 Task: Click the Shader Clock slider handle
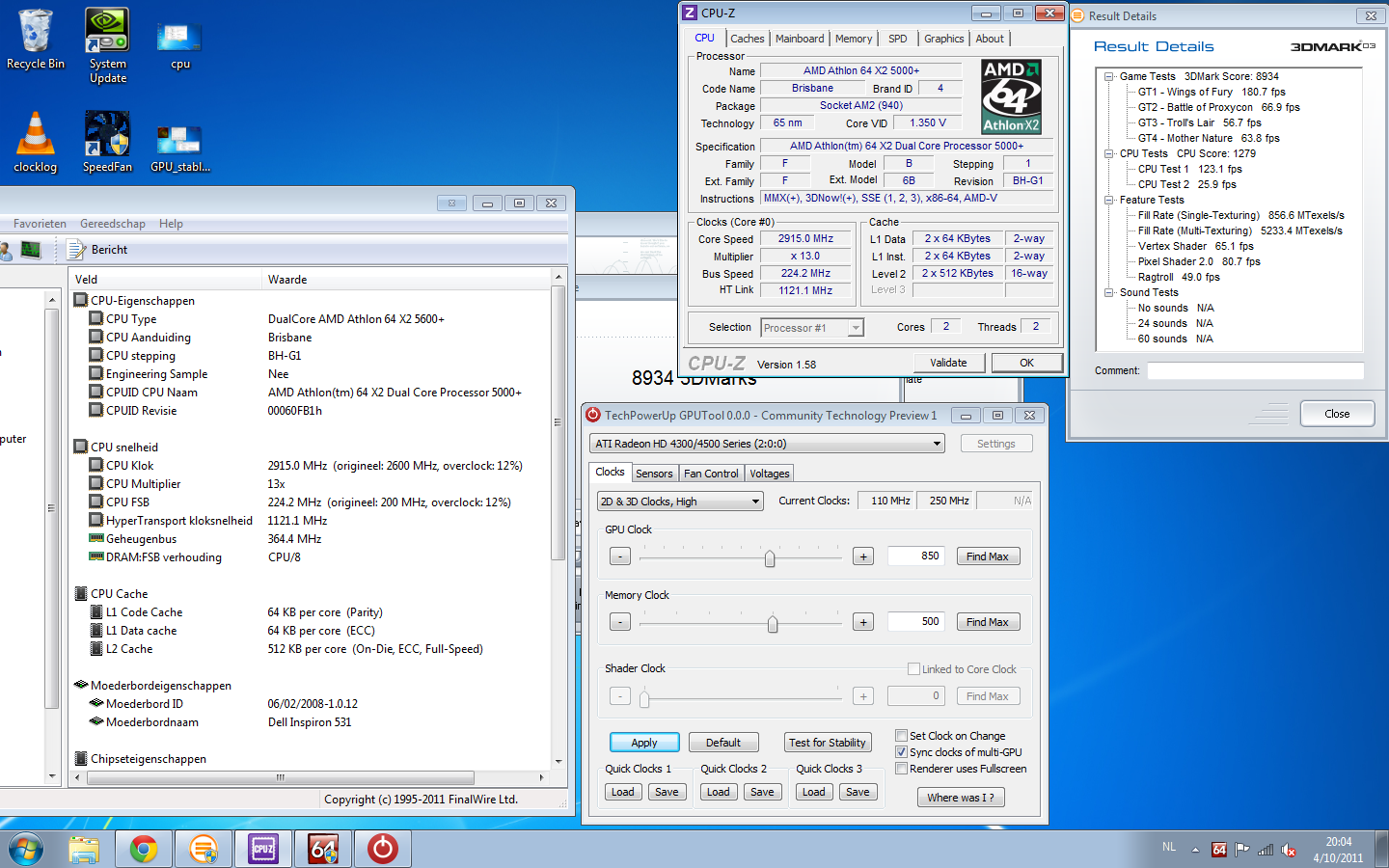(644, 698)
